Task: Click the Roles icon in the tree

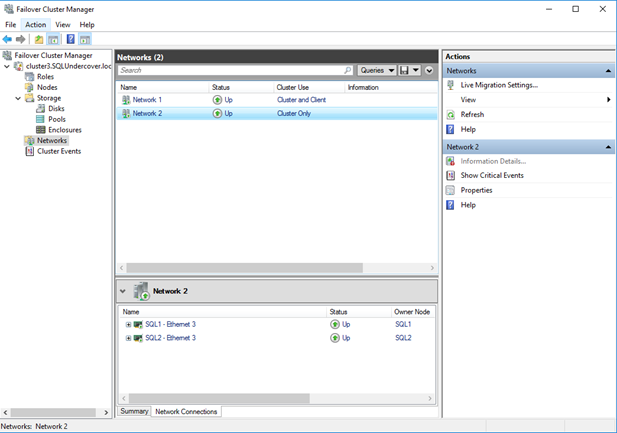Action: click(30, 76)
